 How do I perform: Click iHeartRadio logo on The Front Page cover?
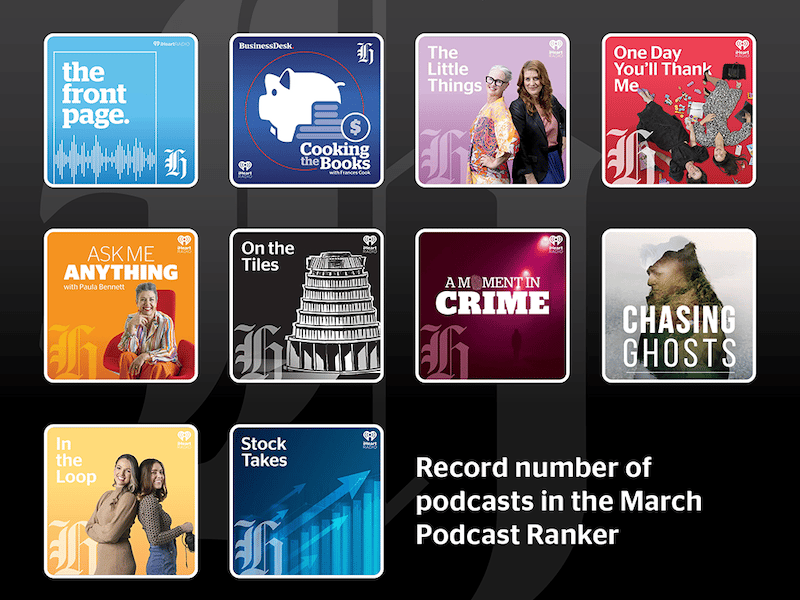coord(171,44)
